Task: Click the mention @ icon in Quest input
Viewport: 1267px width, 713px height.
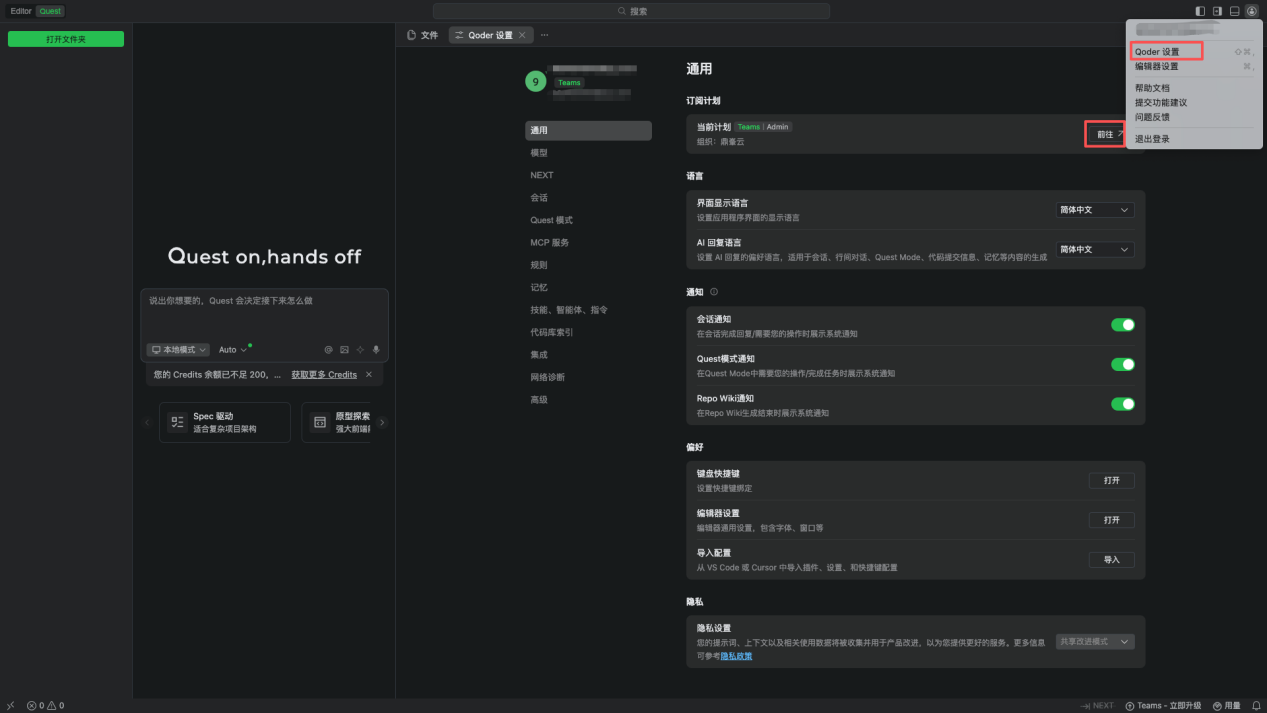Action: [x=328, y=350]
